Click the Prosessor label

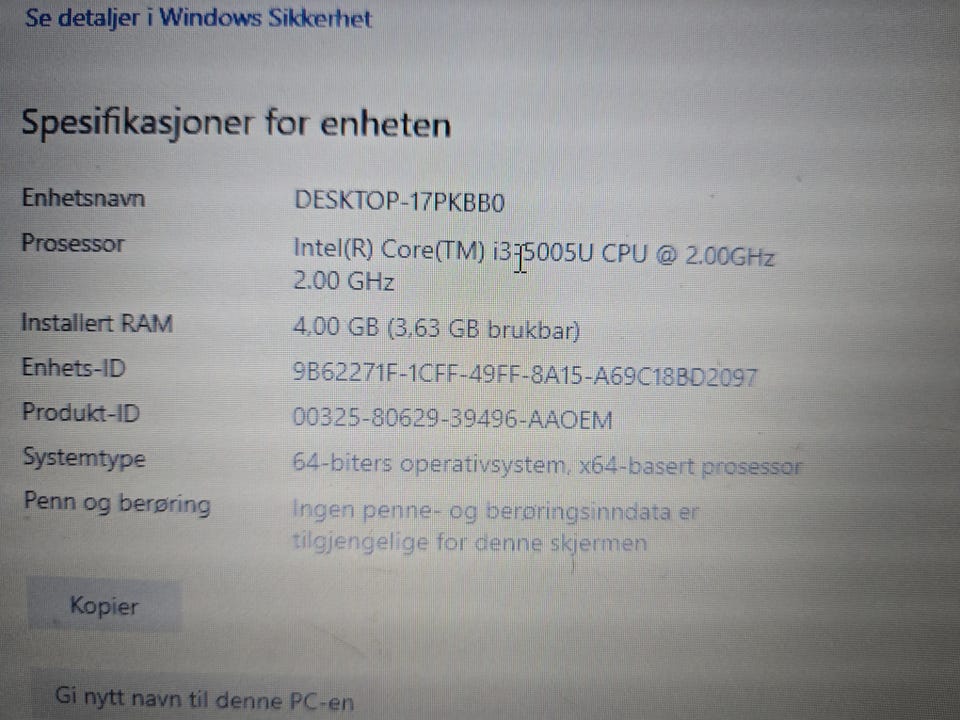73,243
